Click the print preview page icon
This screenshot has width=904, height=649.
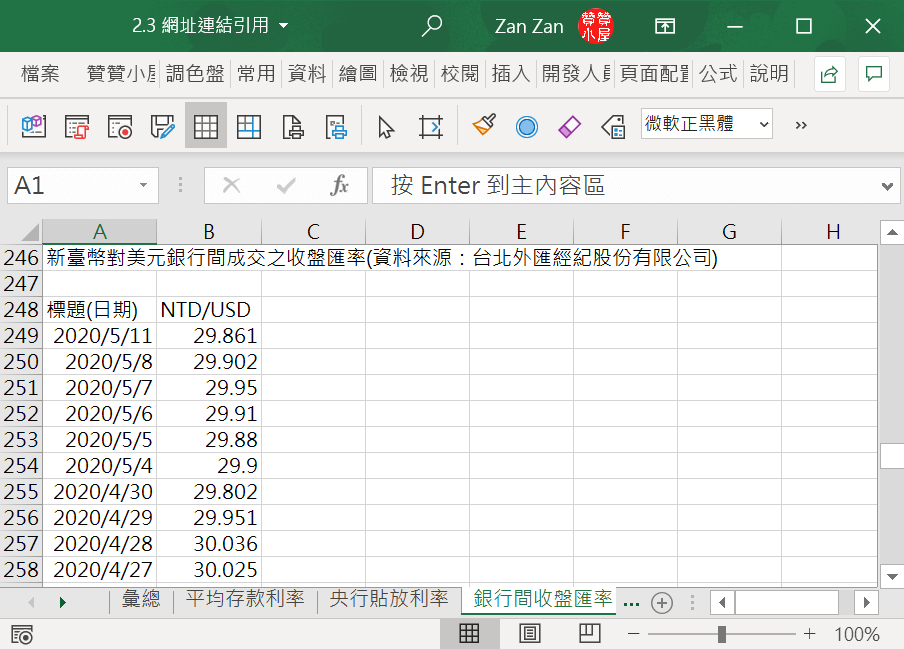click(x=293, y=126)
